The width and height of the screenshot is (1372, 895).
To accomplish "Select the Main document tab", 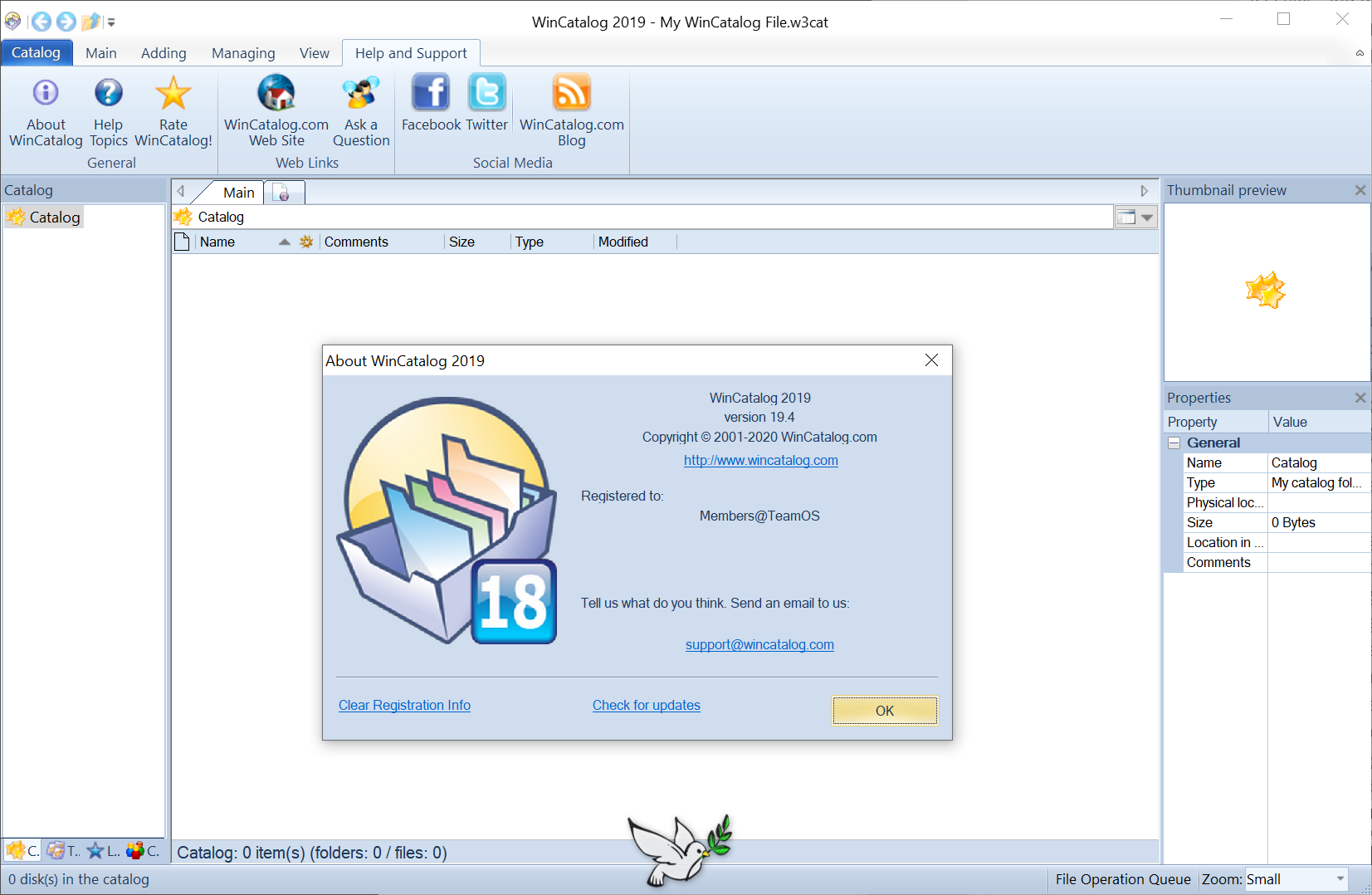I will click(238, 193).
